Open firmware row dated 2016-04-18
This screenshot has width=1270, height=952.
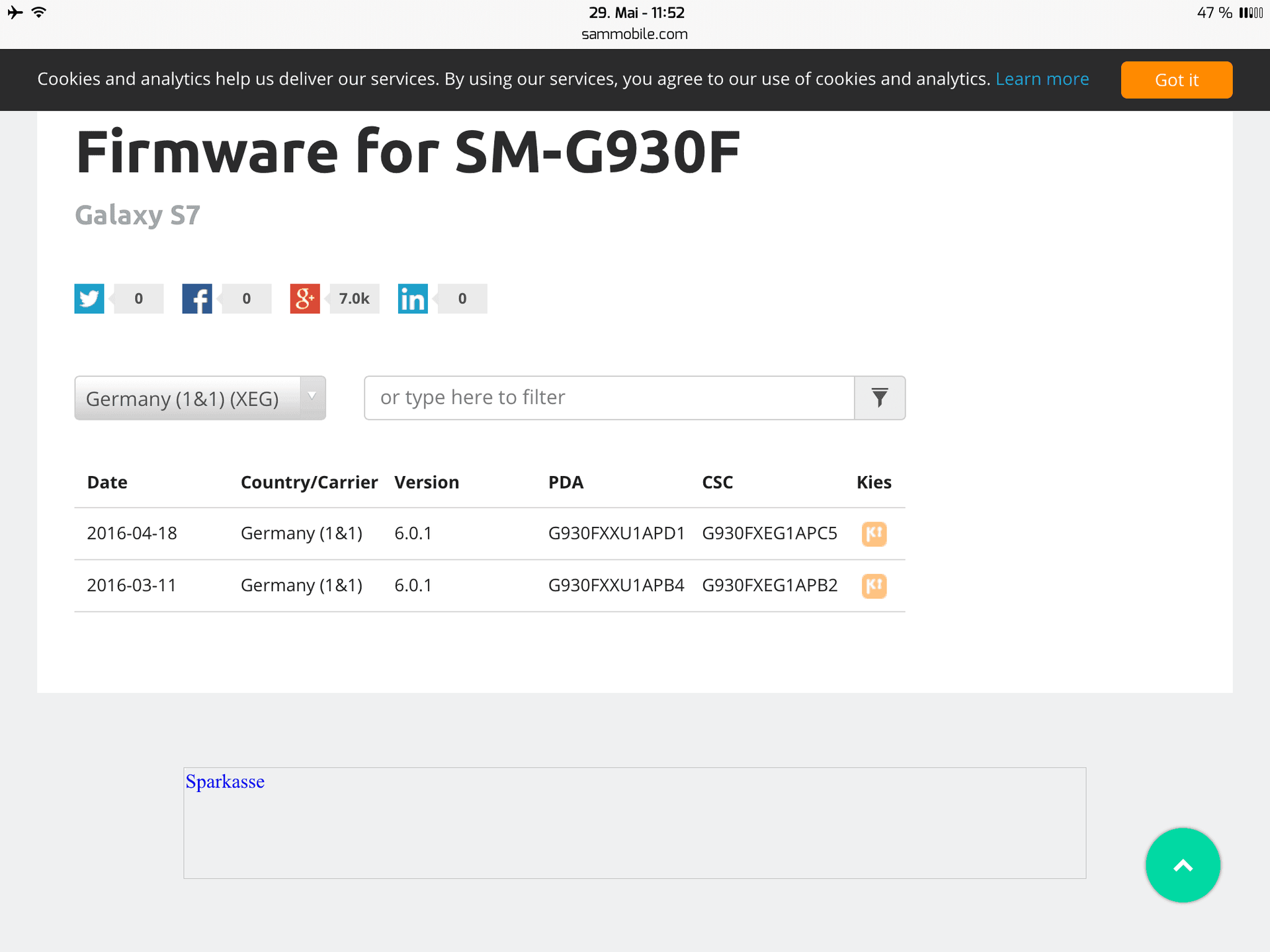click(489, 534)
